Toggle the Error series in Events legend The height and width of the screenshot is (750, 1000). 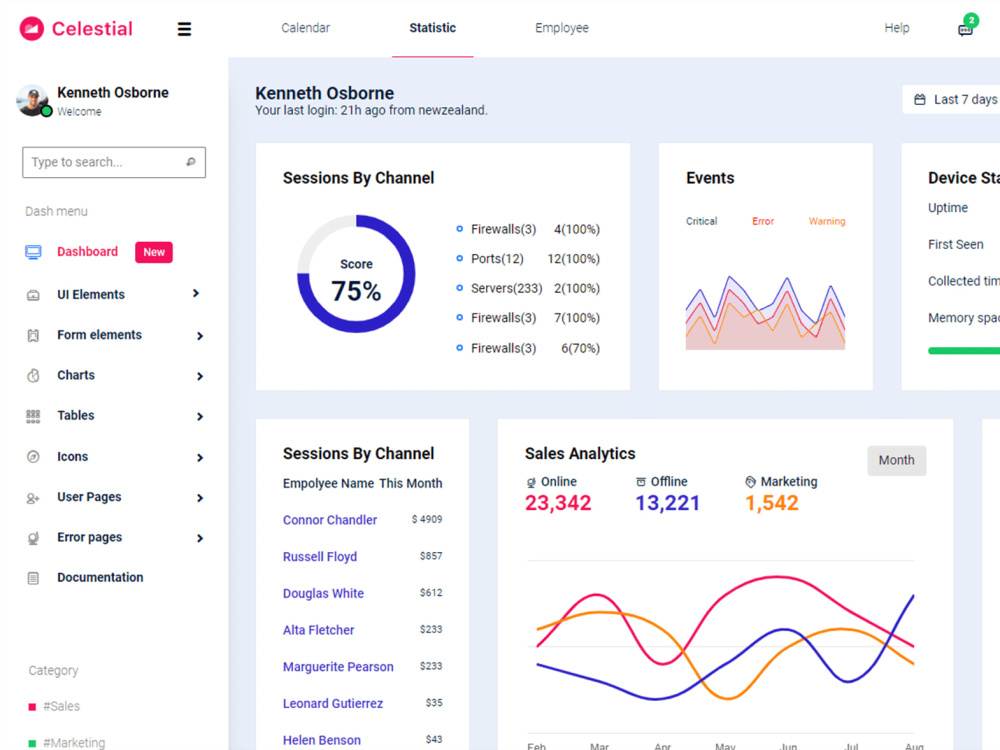[763, 221]
